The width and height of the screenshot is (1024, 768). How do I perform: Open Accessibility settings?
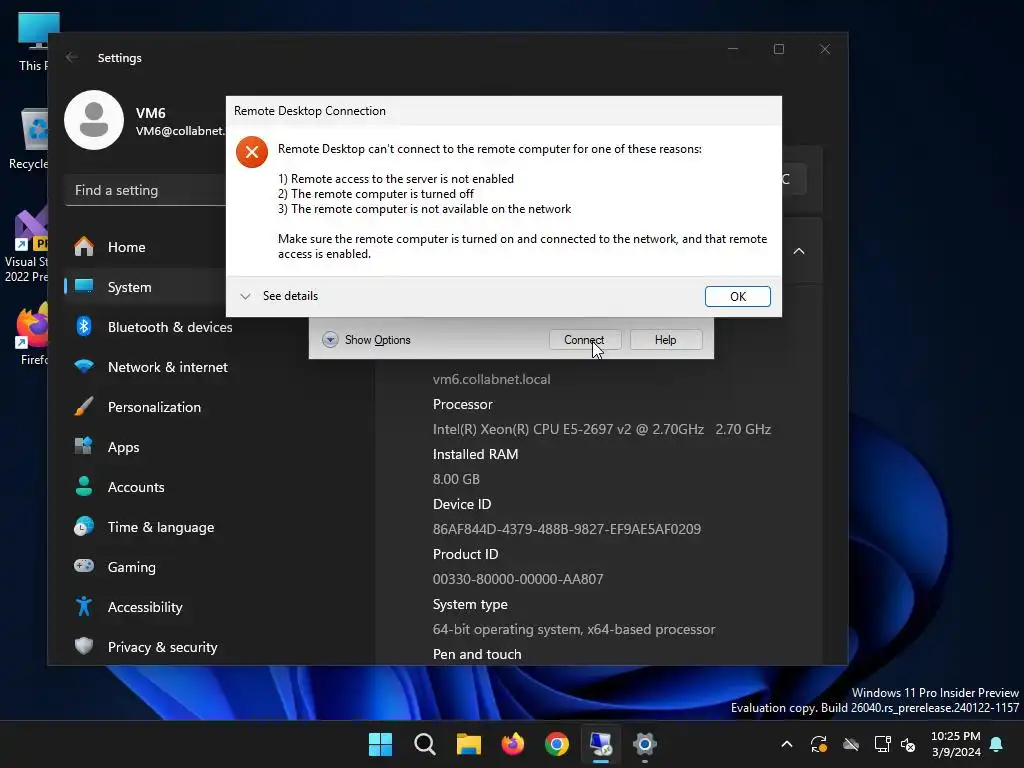click(x=146, y=607)
